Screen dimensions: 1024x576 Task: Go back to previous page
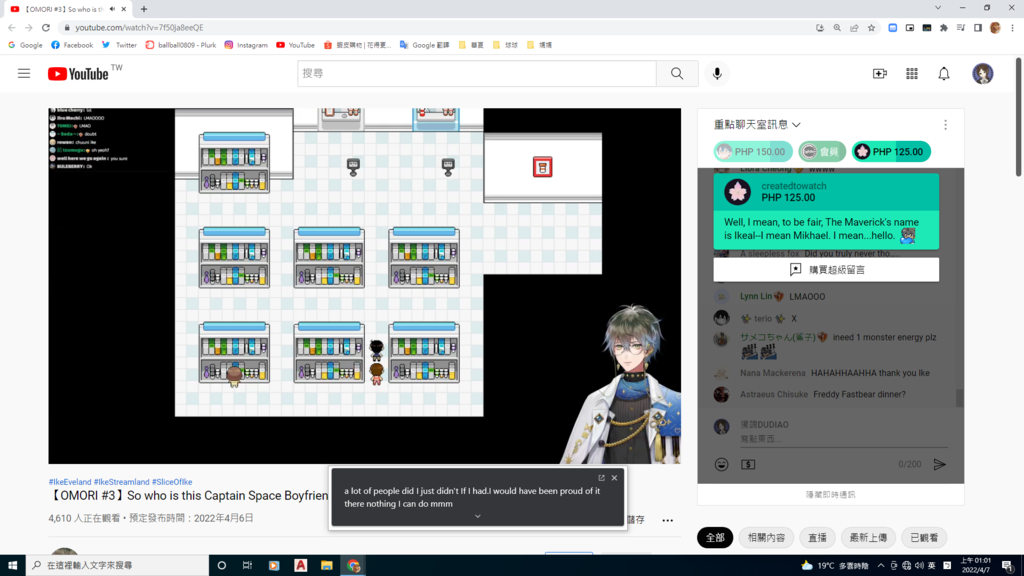point(12,27)
